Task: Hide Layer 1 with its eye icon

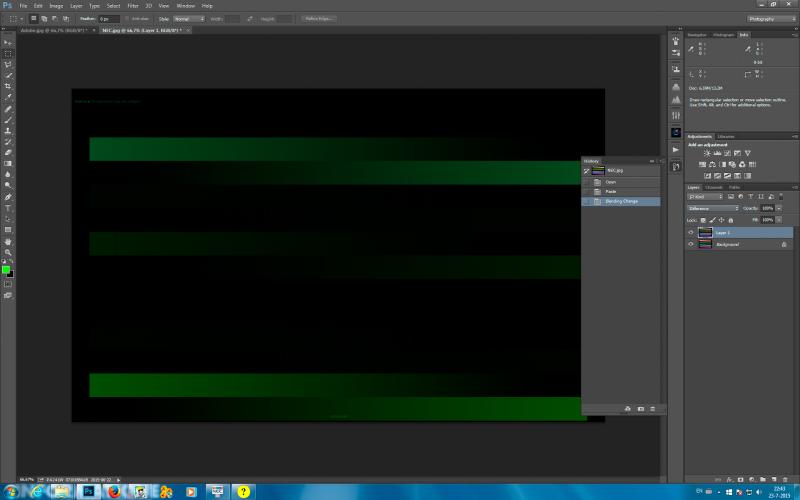Action: 691,233
